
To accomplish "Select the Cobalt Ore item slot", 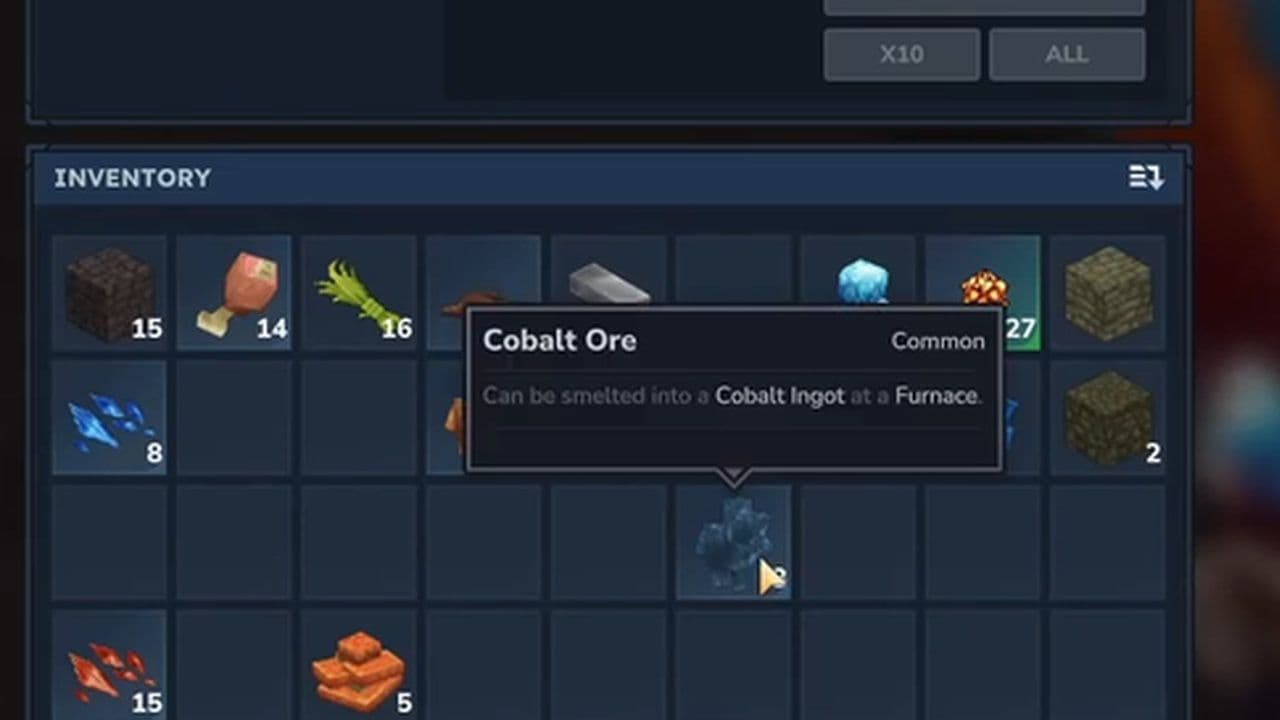I will coord(733,543).
